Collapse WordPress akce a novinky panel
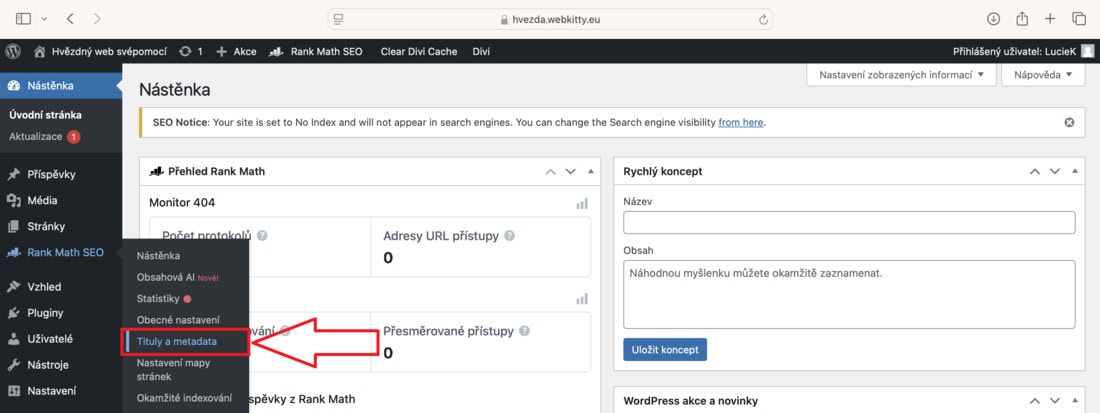Viewport: 1100px width, 413px height. click(1075, 401)
